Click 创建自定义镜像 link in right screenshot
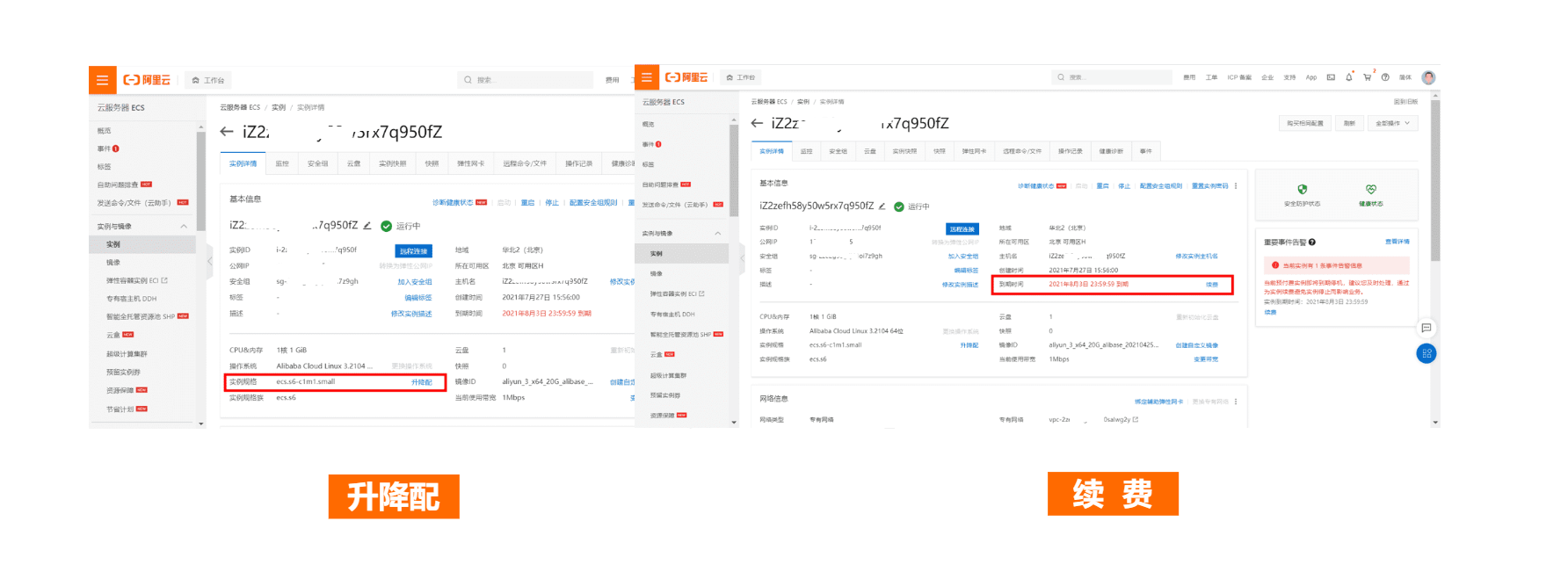 tap(1197, 345)
